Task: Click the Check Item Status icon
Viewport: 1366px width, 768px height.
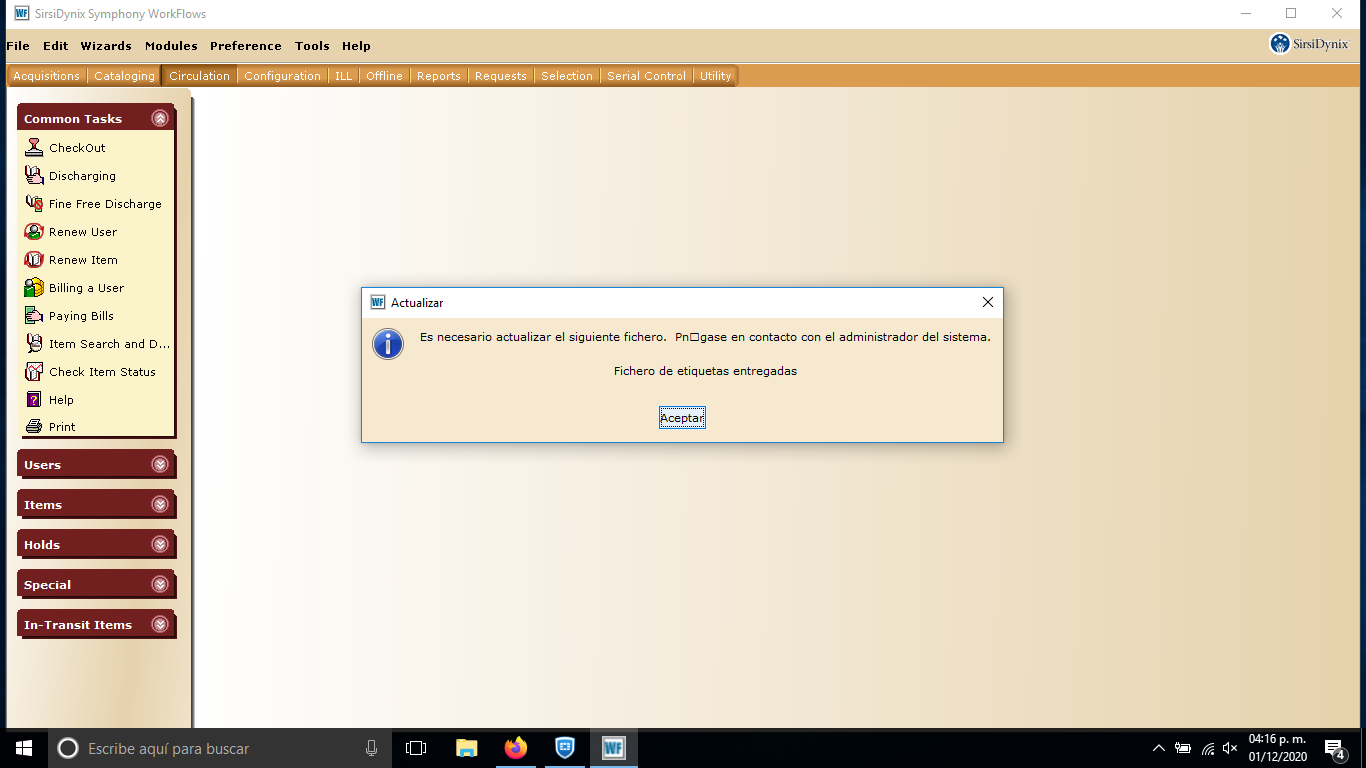Action: pos(34,371)
